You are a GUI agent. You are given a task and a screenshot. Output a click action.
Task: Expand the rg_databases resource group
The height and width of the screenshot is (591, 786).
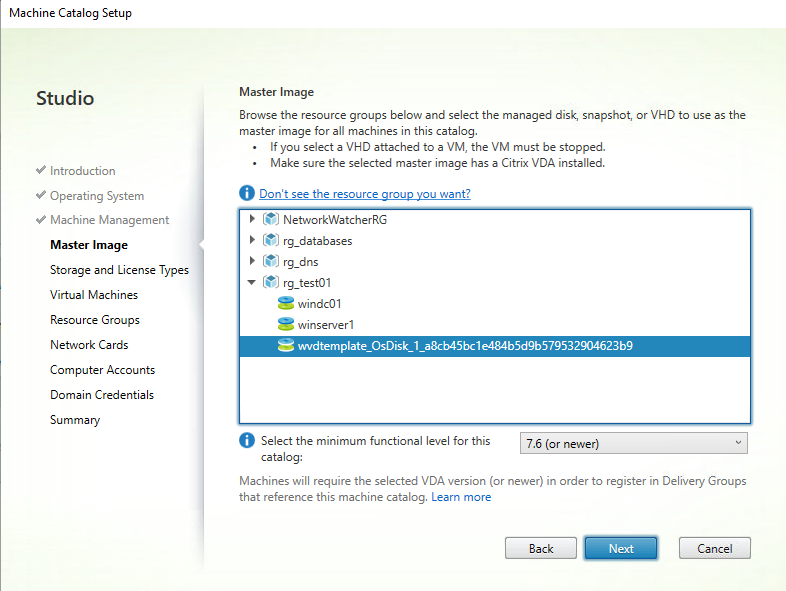coord(252,240)
